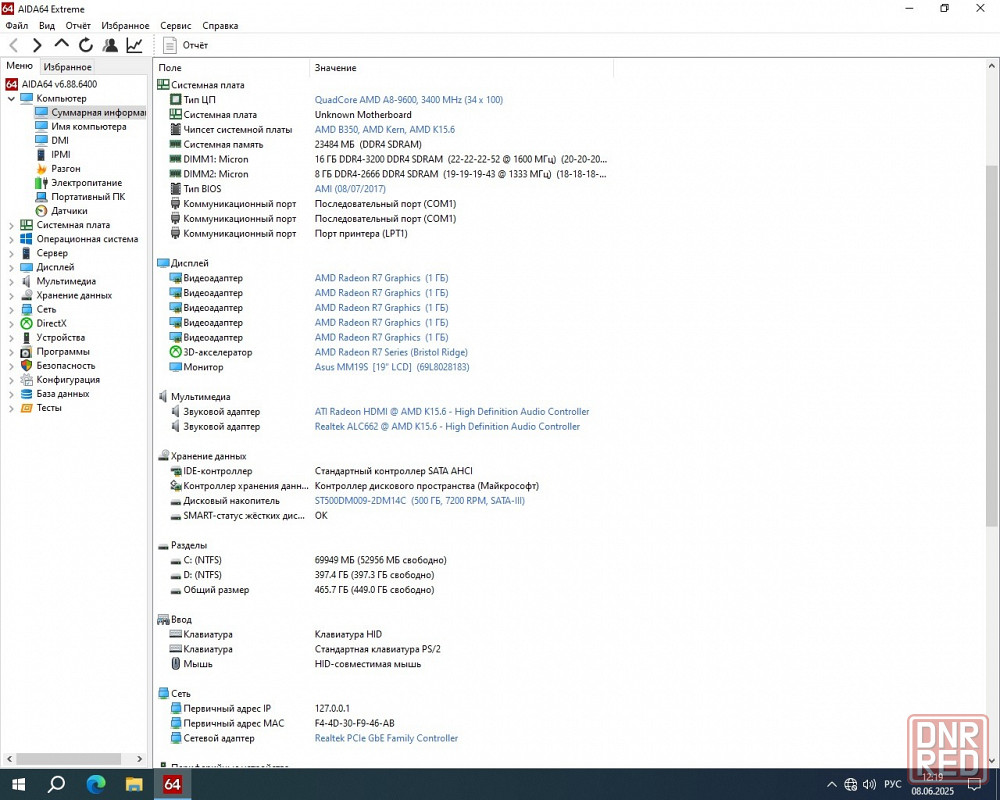Open taskbar search magnifier icon

coord(56,784)
